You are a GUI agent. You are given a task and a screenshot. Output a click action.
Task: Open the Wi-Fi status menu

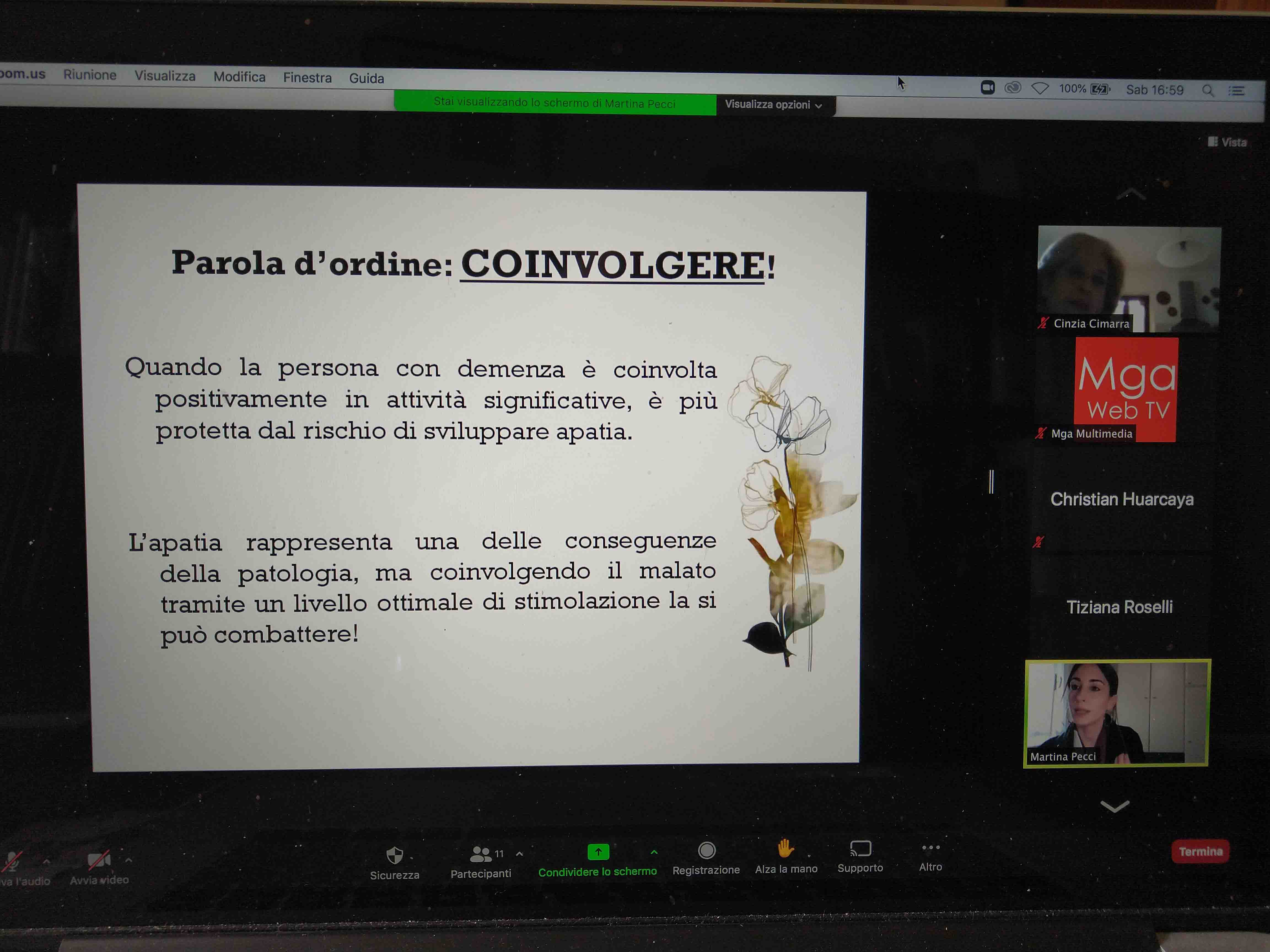point(1040,88)
